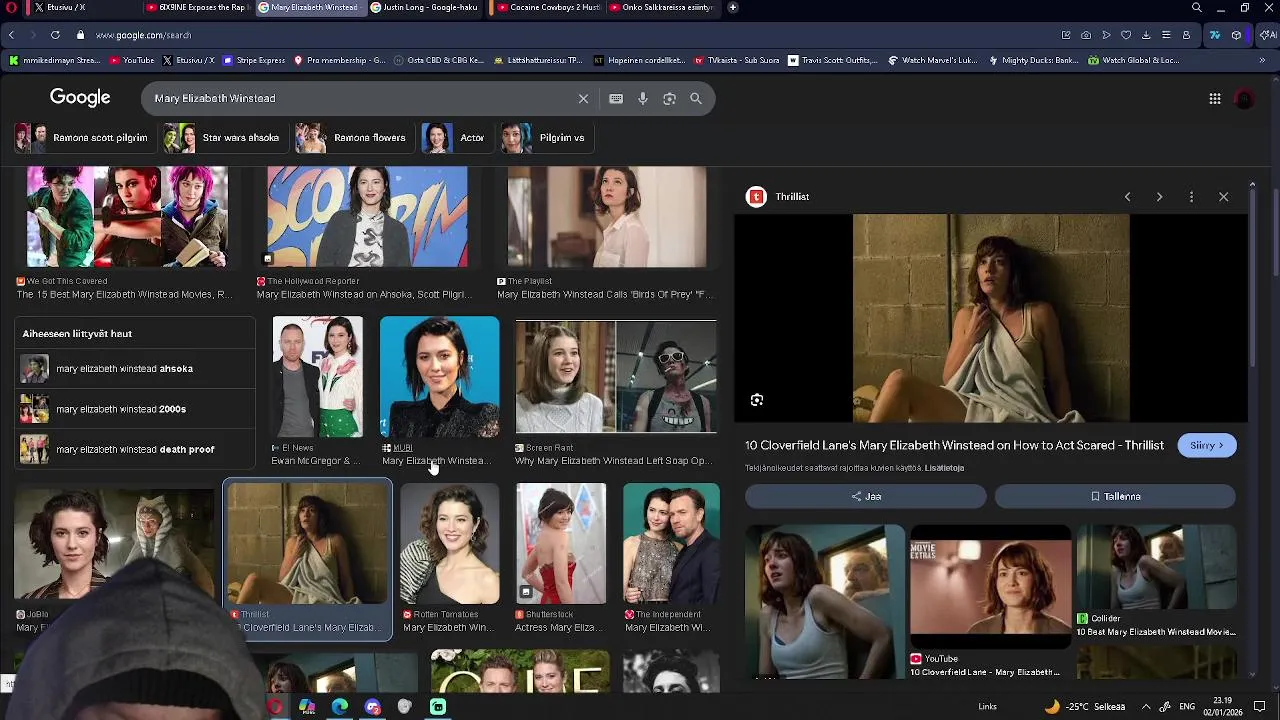Switch to Justin Long - Google-haku tab
This screenshot has height=720, width=1280.
(x=426, y=7)
